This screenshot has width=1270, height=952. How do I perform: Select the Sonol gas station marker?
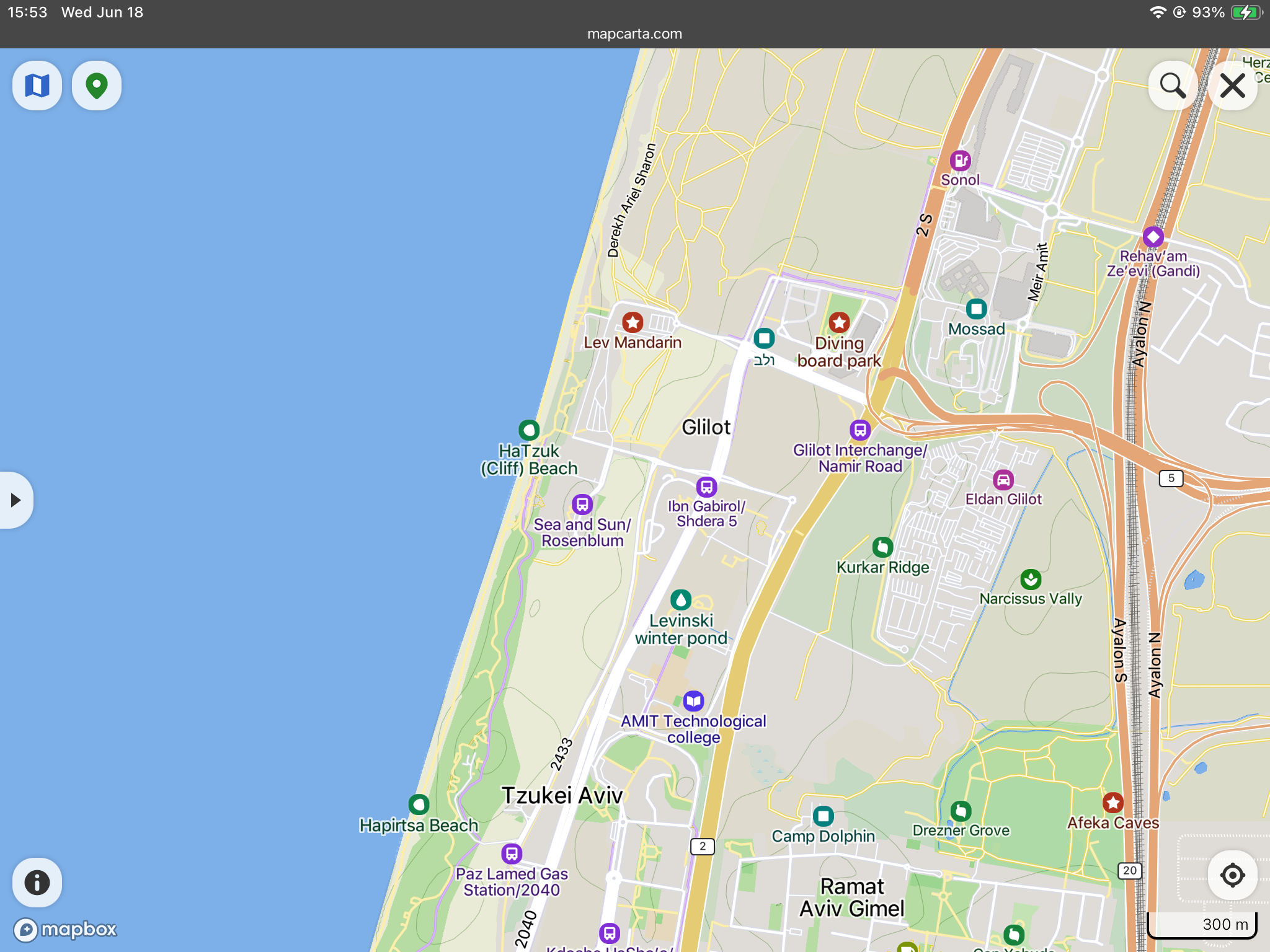point(961,161)
